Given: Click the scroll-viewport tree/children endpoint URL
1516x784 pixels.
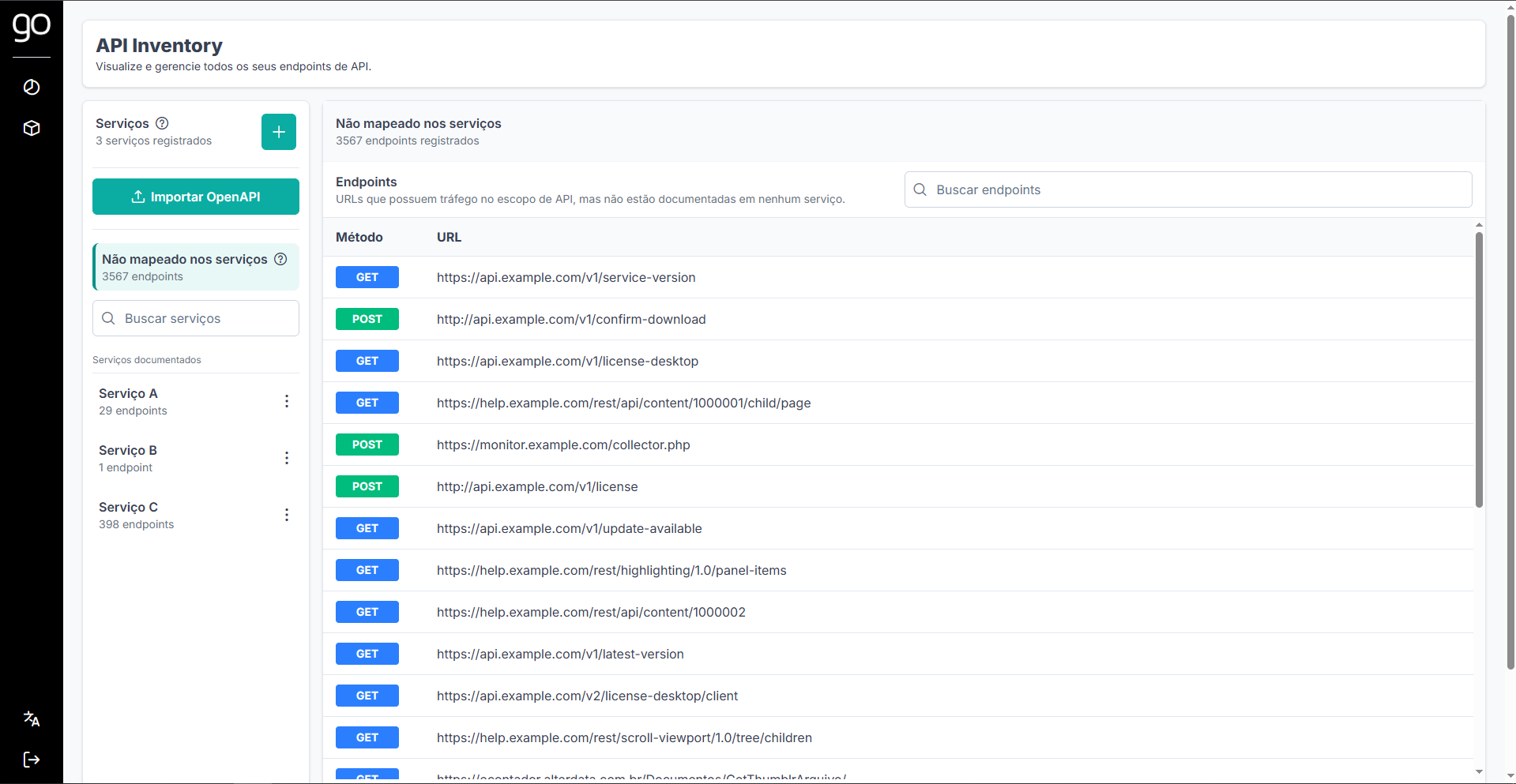Looking at the screenshot, I should pos(624,737).
